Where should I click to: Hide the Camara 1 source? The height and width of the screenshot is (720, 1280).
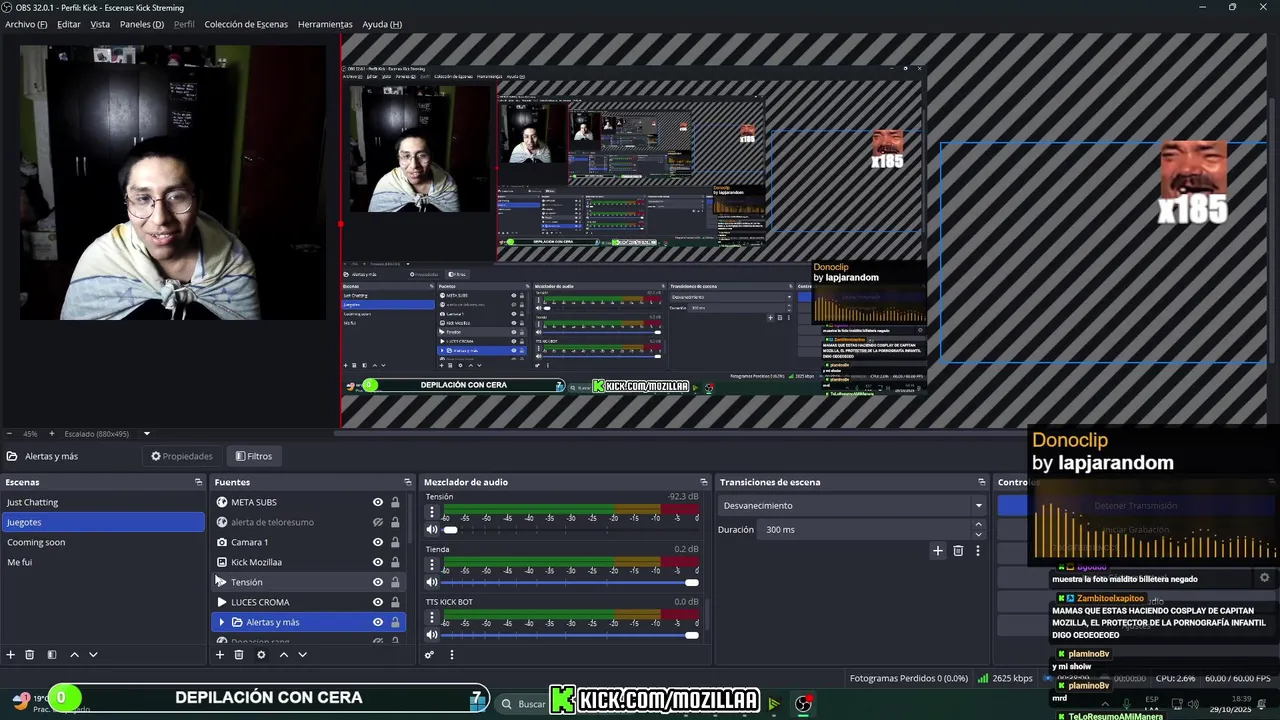[x=378, y=542]
